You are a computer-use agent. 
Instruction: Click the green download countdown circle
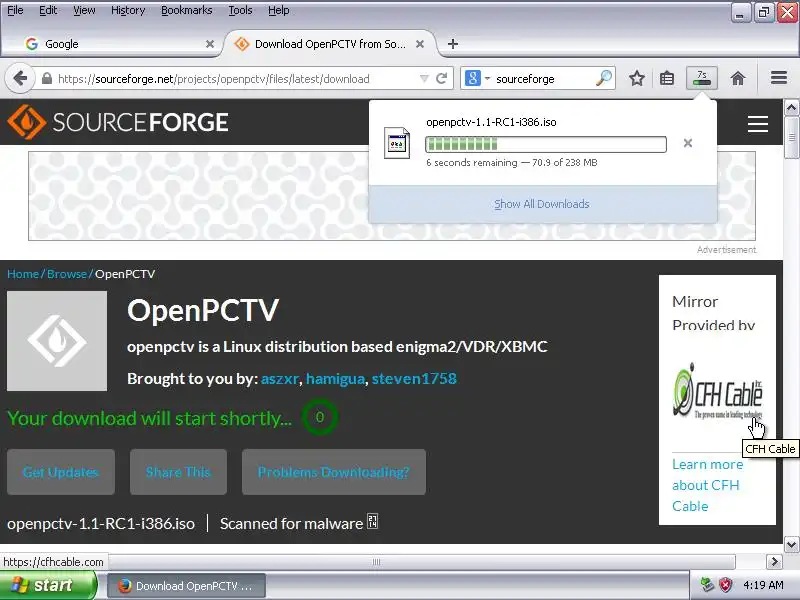320,417
